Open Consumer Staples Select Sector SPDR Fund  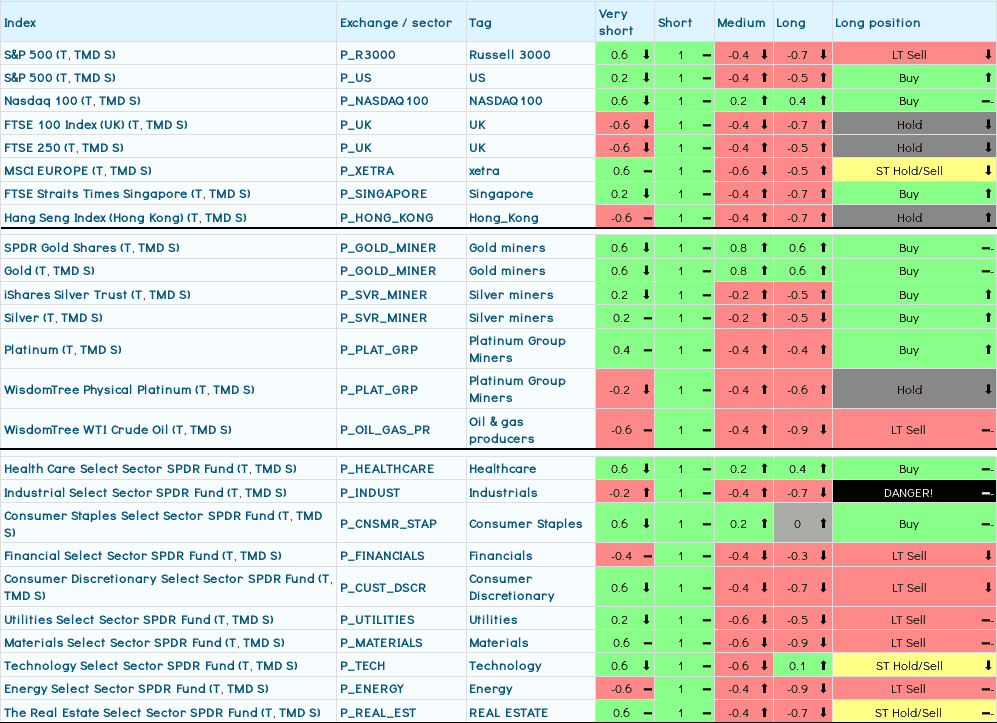pos(163,524)
